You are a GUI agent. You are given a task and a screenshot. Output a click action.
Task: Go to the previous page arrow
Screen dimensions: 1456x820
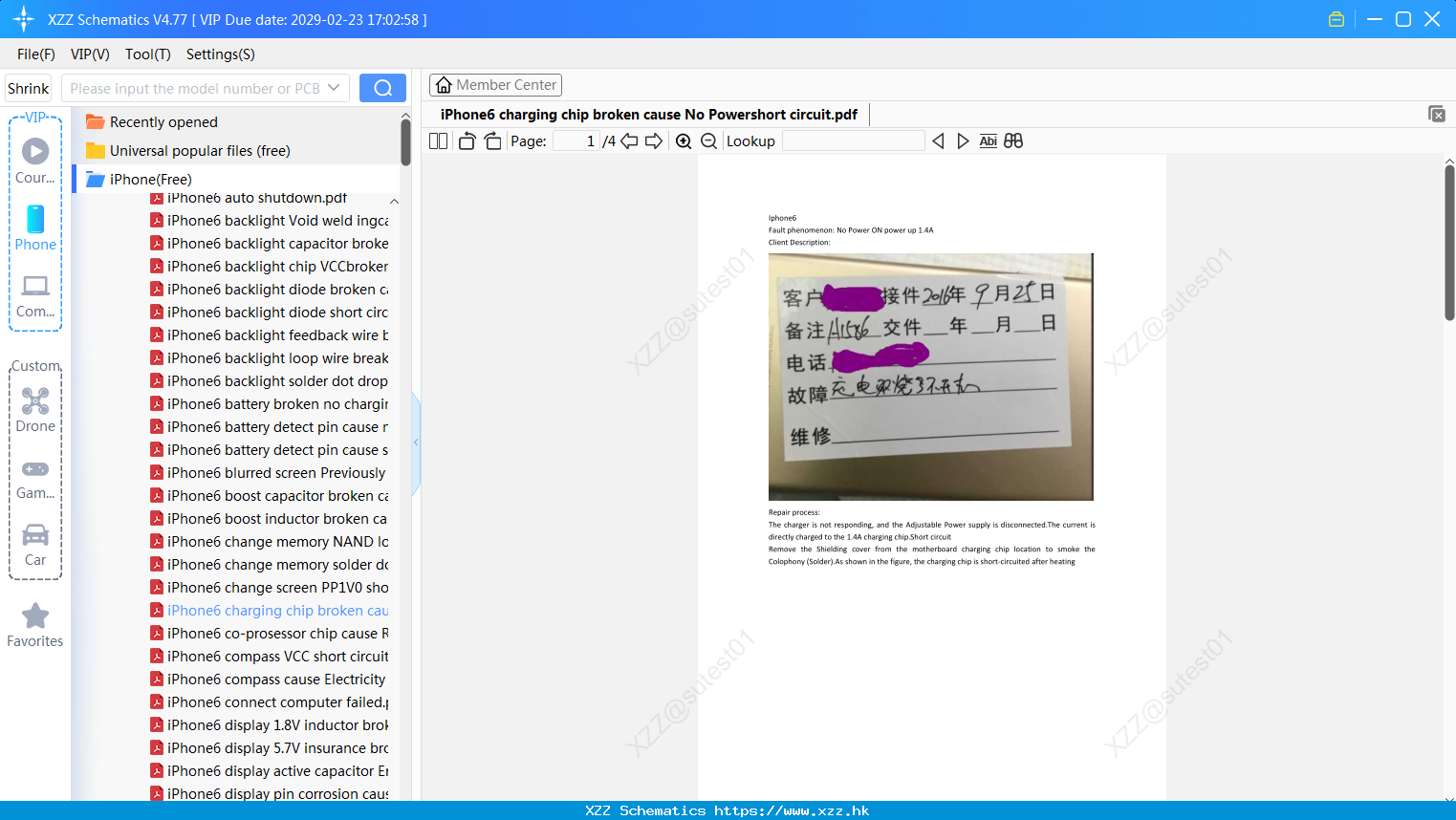coord(629,141)
